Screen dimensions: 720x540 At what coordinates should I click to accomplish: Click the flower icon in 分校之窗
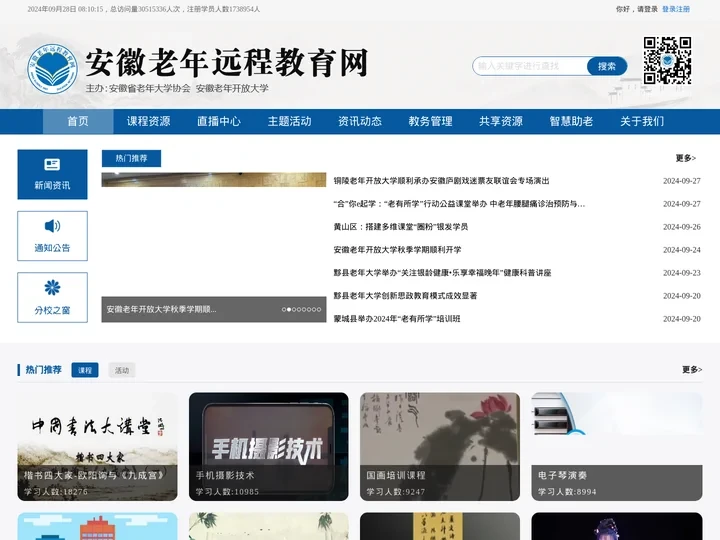point(52,288)
